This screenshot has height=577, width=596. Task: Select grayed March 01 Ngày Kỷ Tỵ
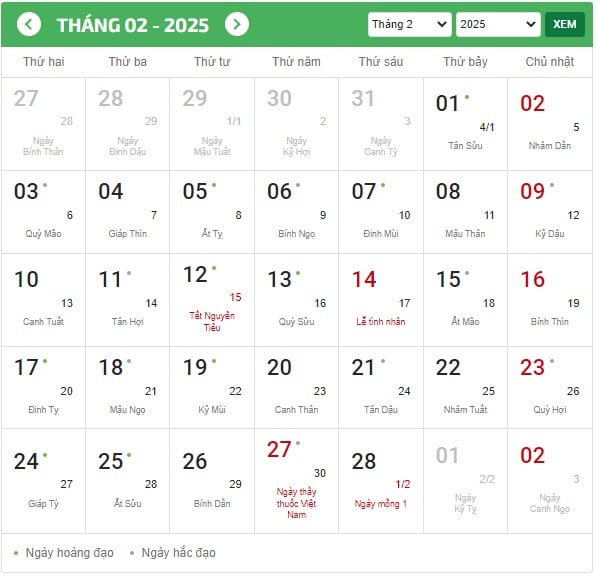click(x=465, y=481)
